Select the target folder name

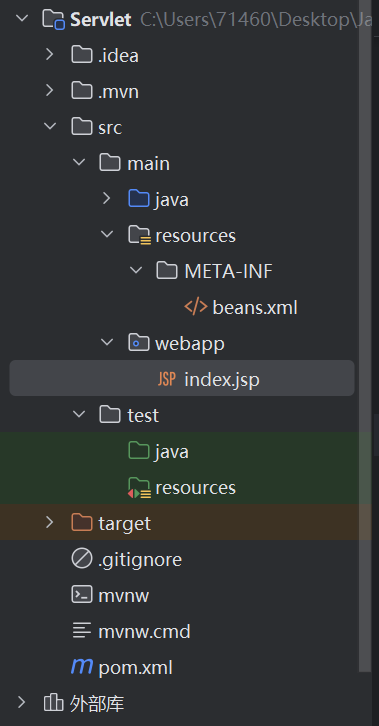(x=124, y=524)
